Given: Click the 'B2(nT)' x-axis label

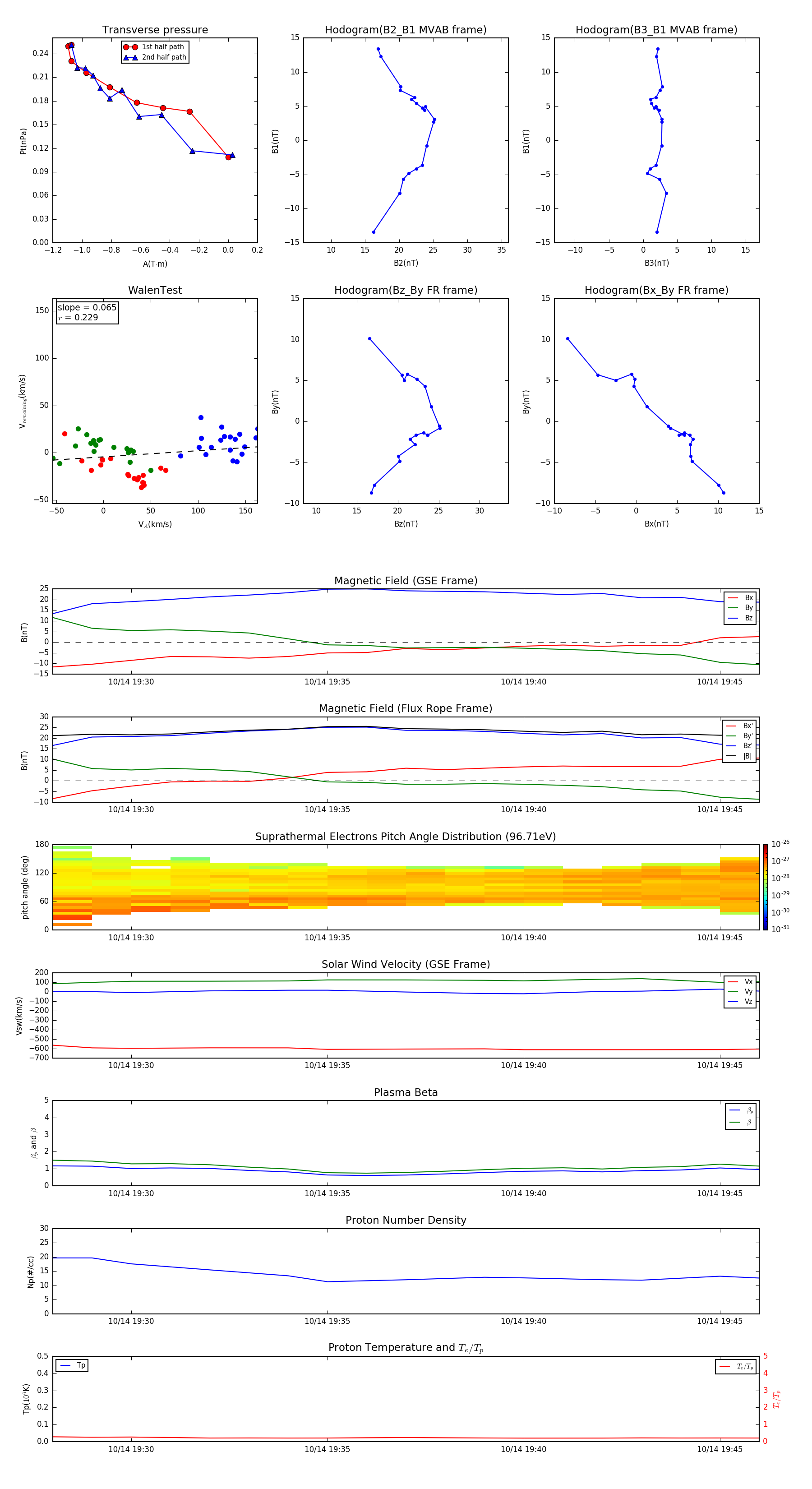Looking at the screenshot, I should click(406, 263).
